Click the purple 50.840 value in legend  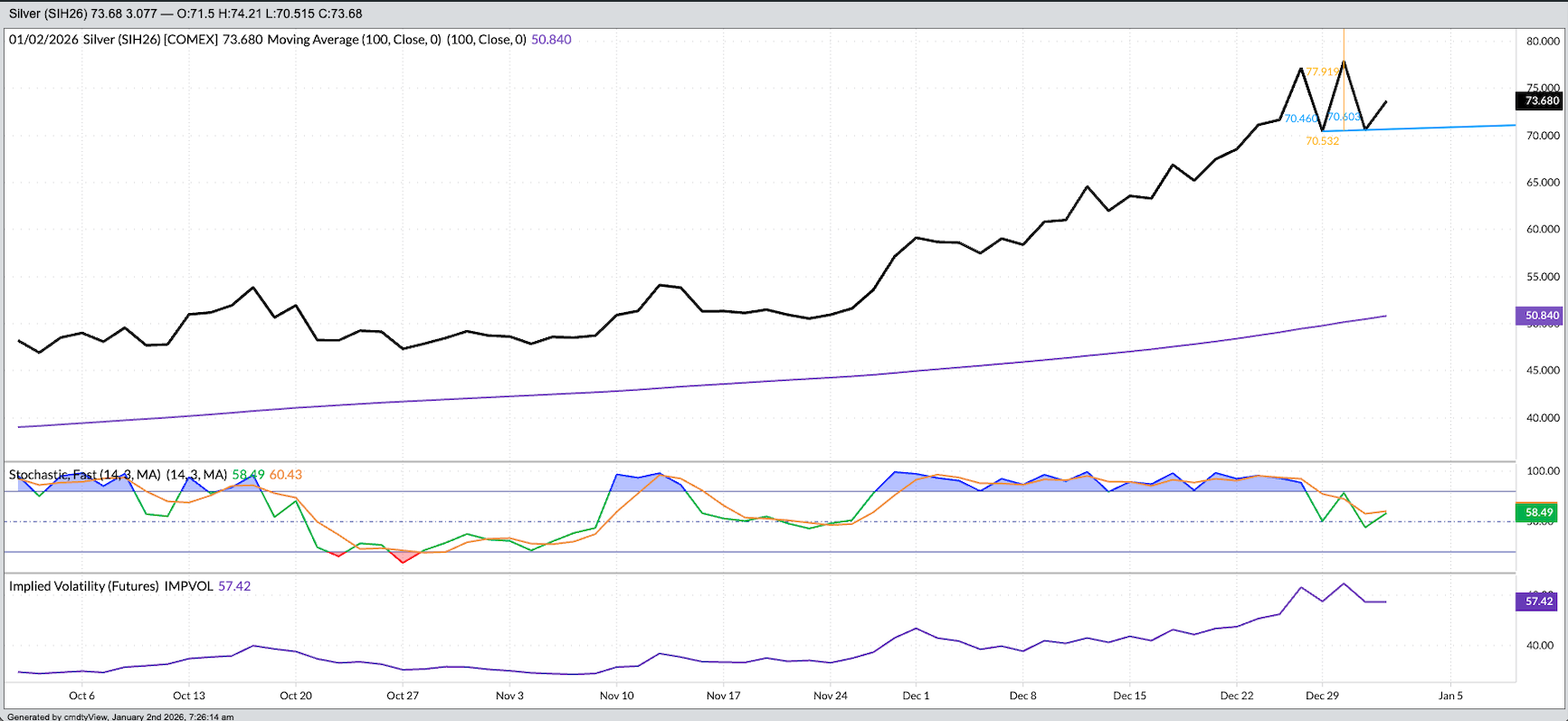(x=551, y=40)
